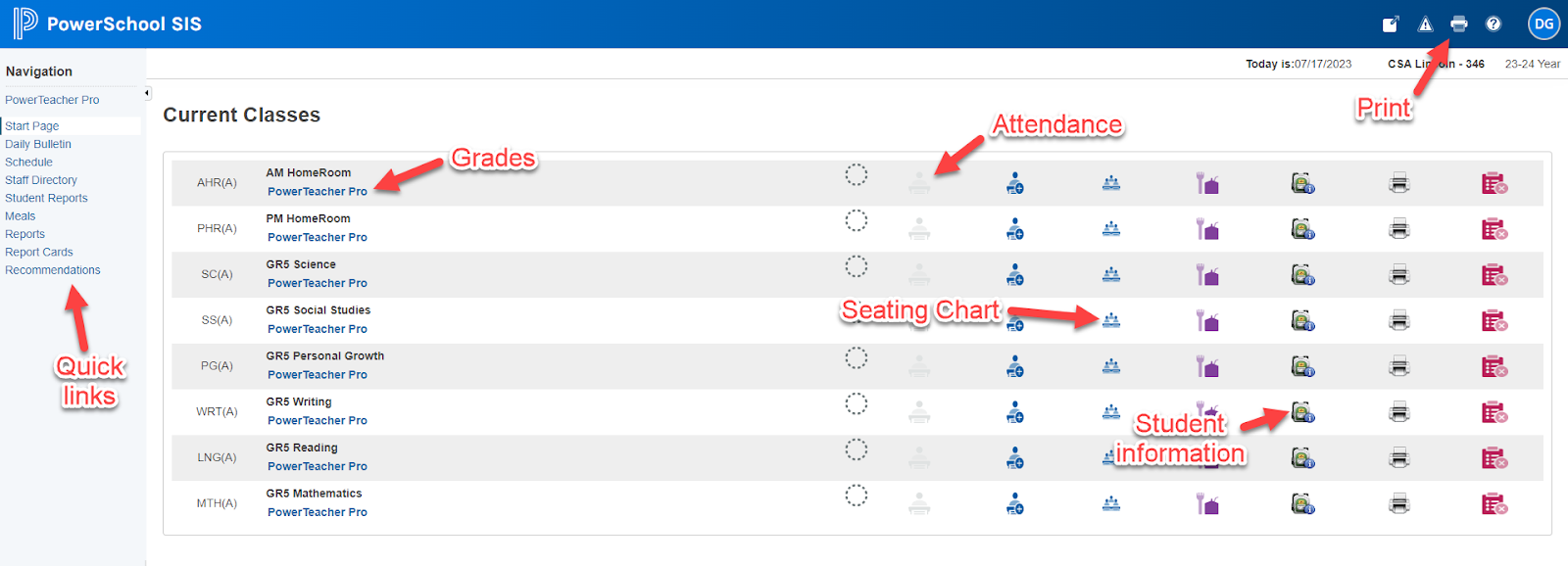Take attendance for AM HomeRoom
Image resolution: width=1568 pixels, height=566 pixels.
pyautogui.click(x=918, y=183)
